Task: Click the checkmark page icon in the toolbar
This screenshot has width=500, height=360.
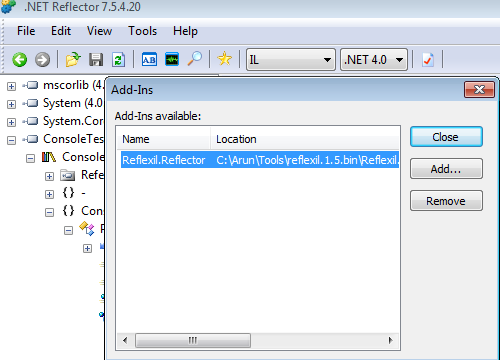Action: point(428,60)
